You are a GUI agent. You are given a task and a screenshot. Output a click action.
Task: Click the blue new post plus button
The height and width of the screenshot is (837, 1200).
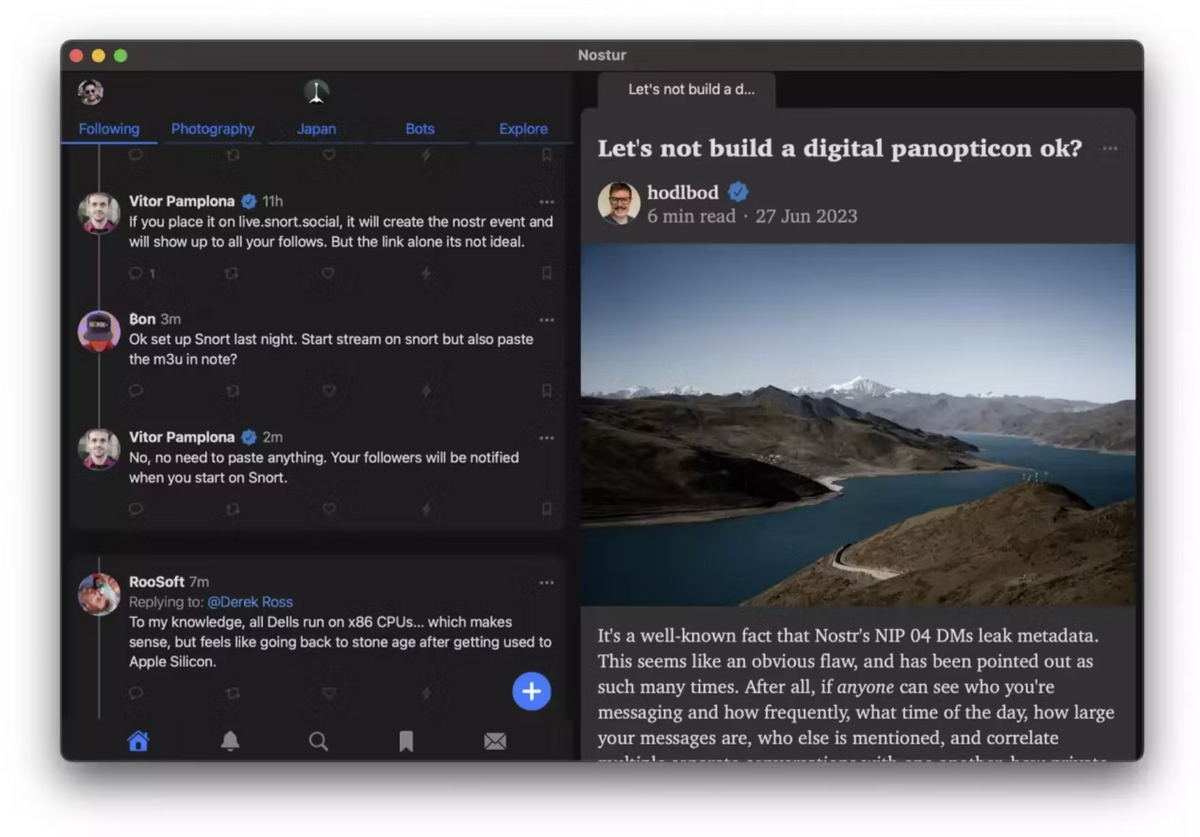531,691
